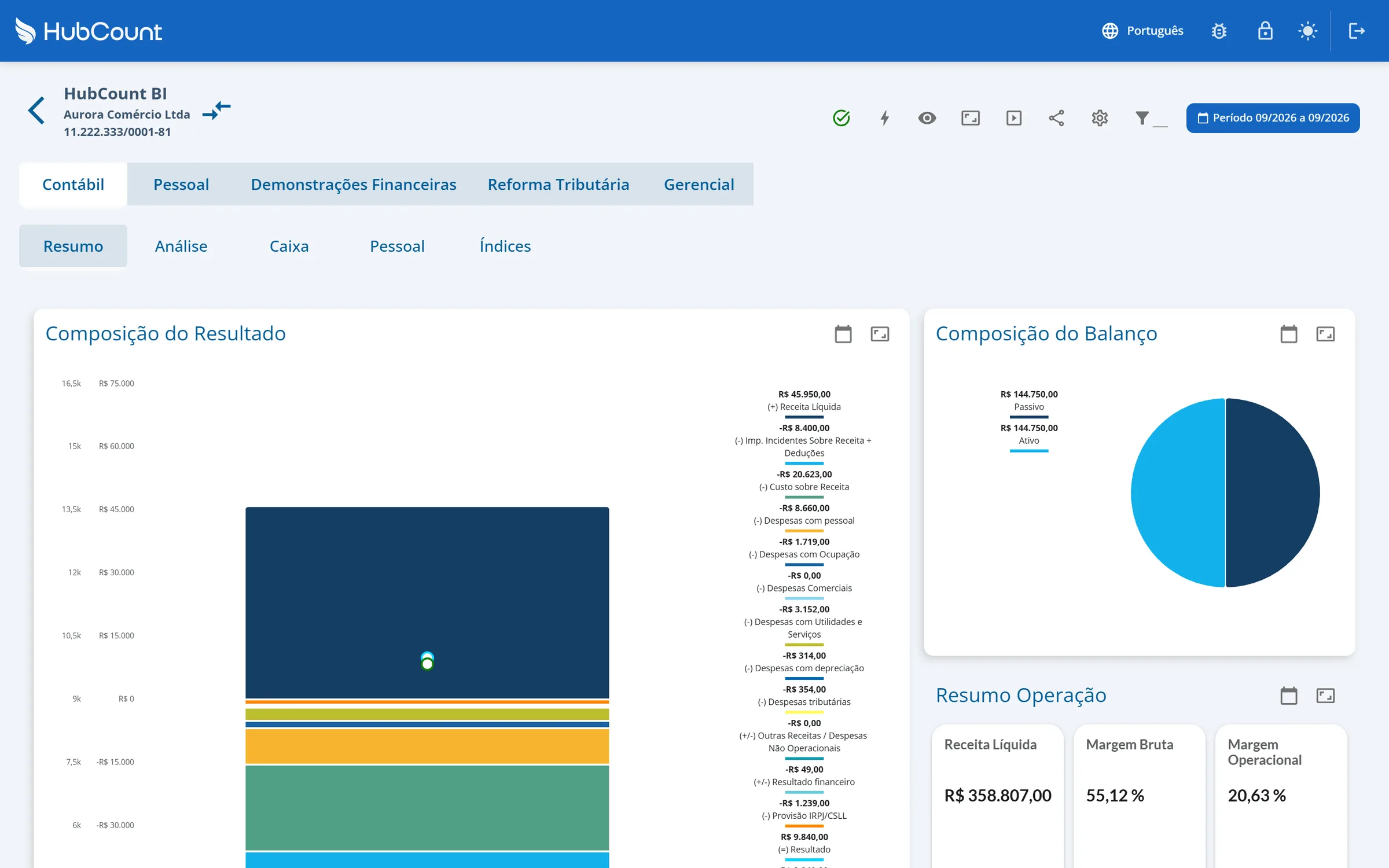
Task: Open the Pessoal sub-tab
Action: coord(397,246)
